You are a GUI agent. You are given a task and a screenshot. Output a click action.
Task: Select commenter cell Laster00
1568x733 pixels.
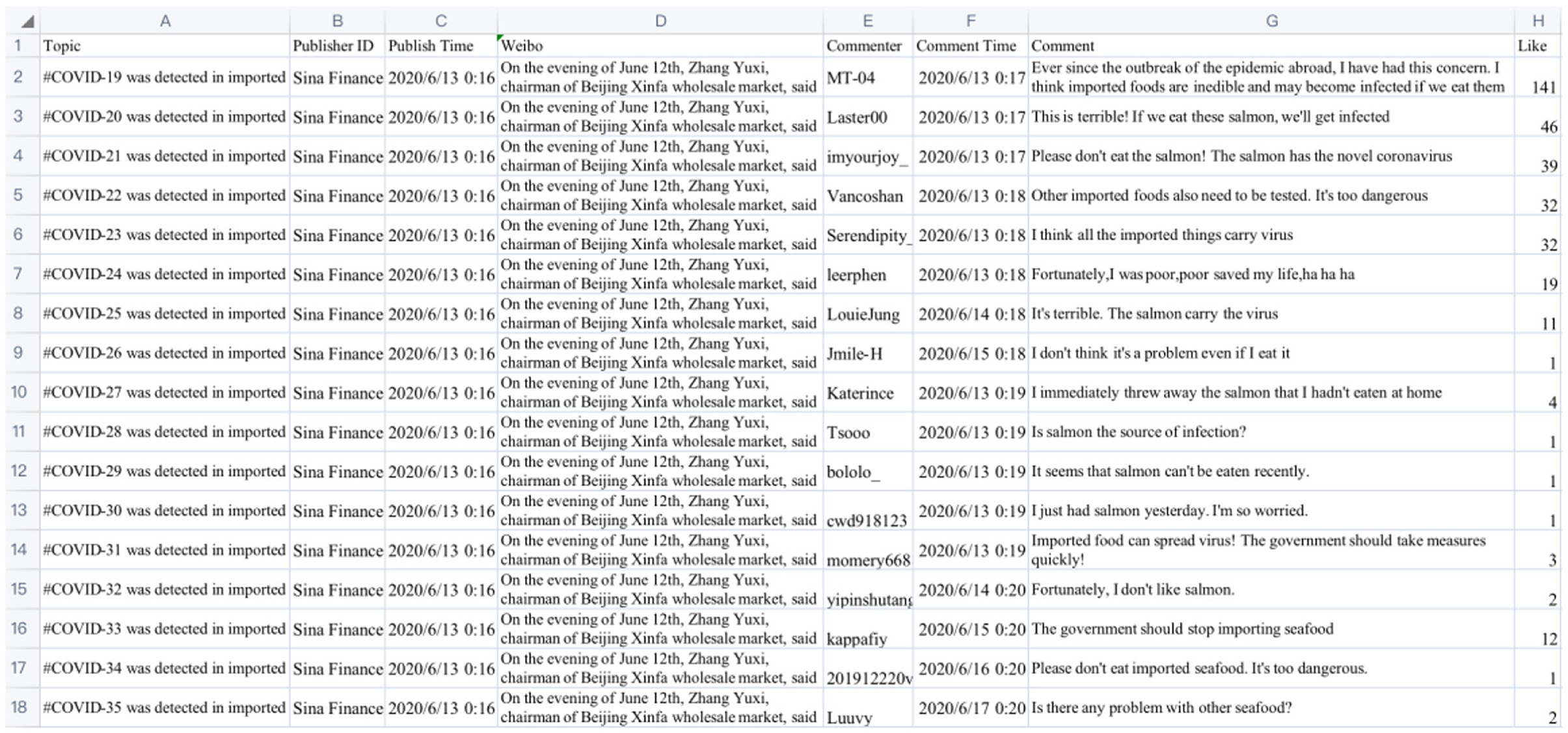point(868,117)
